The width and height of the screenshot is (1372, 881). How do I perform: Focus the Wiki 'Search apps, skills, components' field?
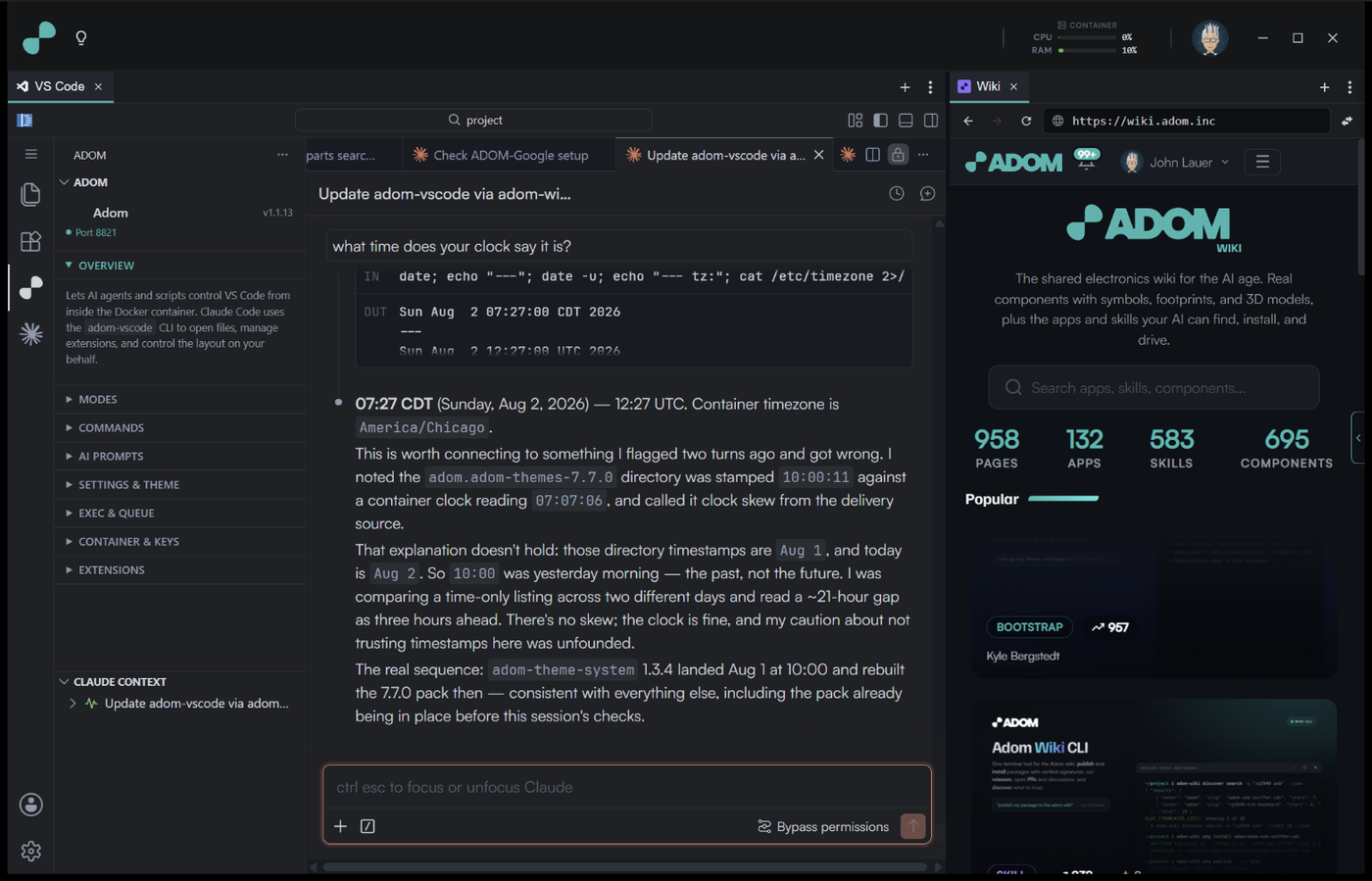1153,387
